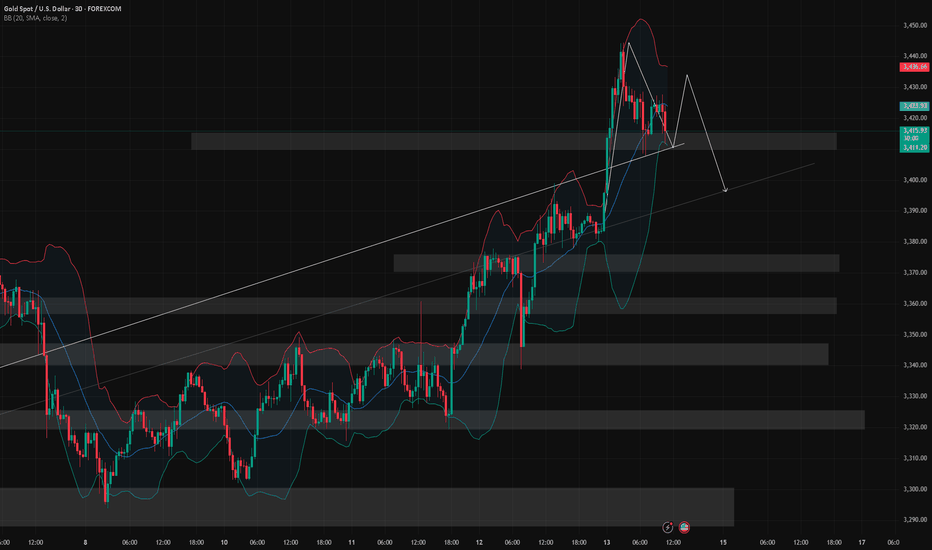This screenshot has height=550, width=932.
Task: Open the US flag economic event icon
Action: (684, 527)
